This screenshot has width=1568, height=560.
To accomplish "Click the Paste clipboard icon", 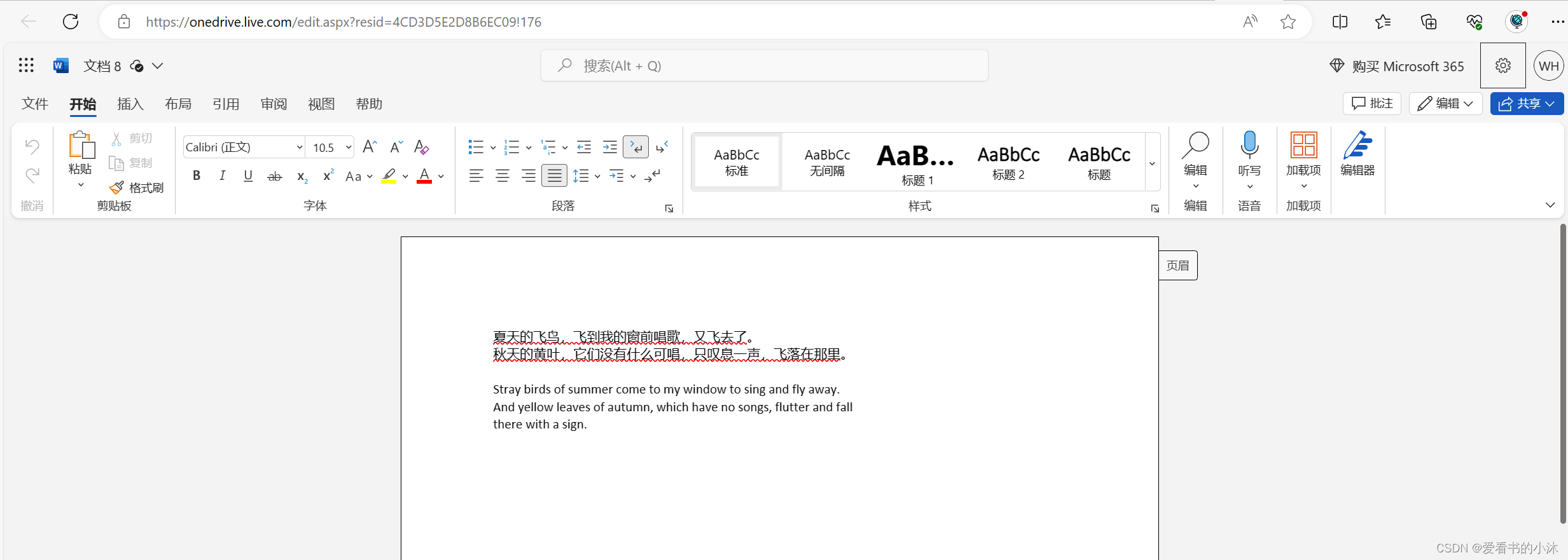I will point(81,145).
